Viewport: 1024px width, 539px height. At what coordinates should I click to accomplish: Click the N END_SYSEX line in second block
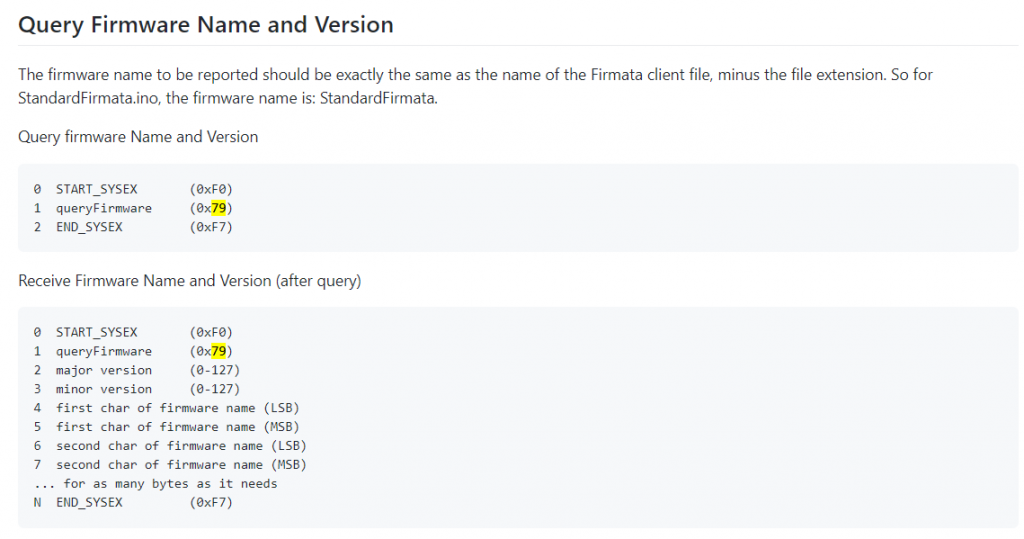[x=89, y=503]
